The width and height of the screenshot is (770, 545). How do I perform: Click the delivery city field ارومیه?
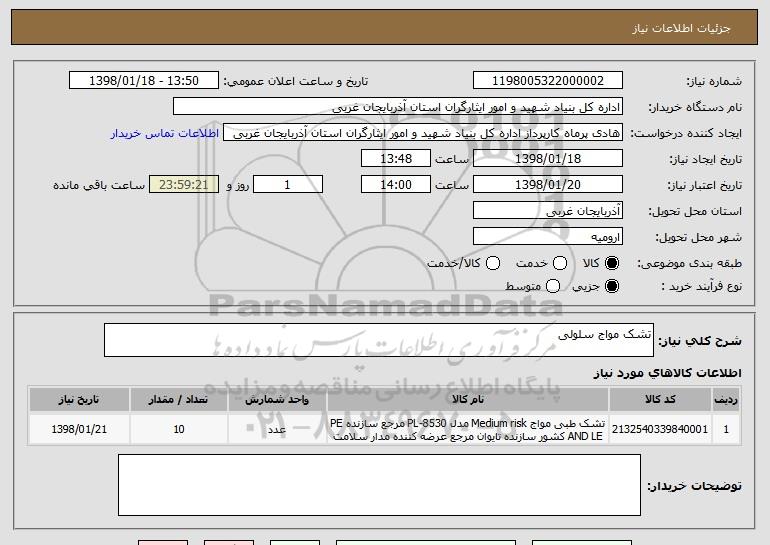548,236
